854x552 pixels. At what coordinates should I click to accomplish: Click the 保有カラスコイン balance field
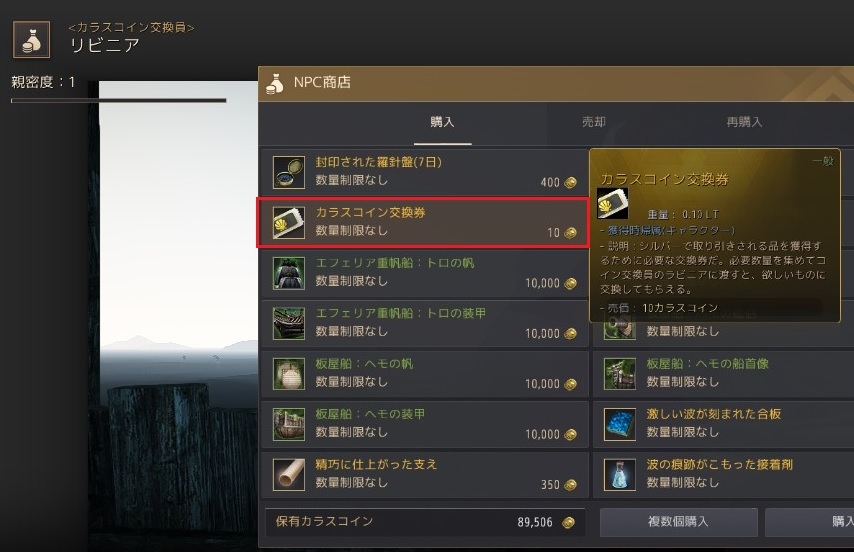click(425, 522)
